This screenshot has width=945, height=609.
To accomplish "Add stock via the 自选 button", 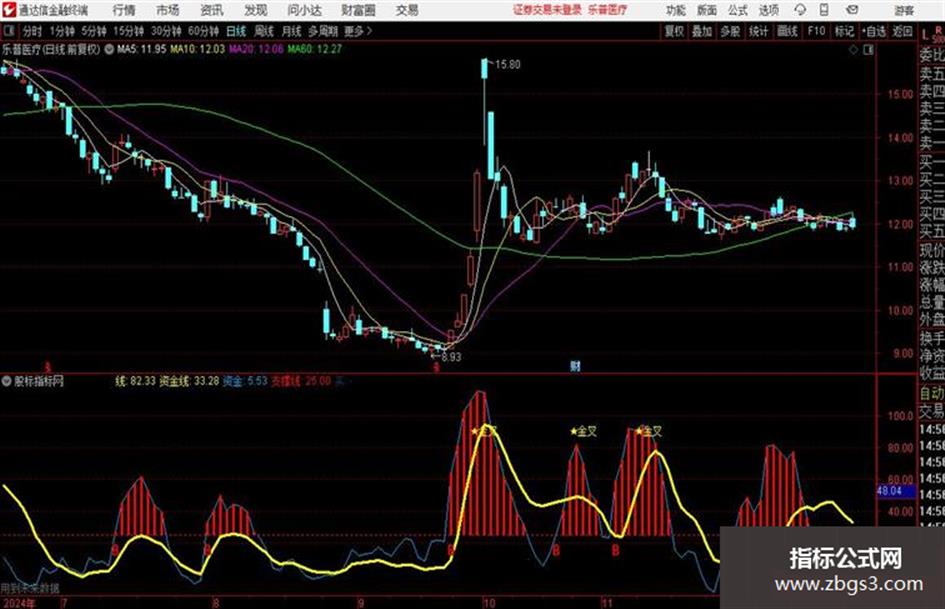I will click(874, 31).
